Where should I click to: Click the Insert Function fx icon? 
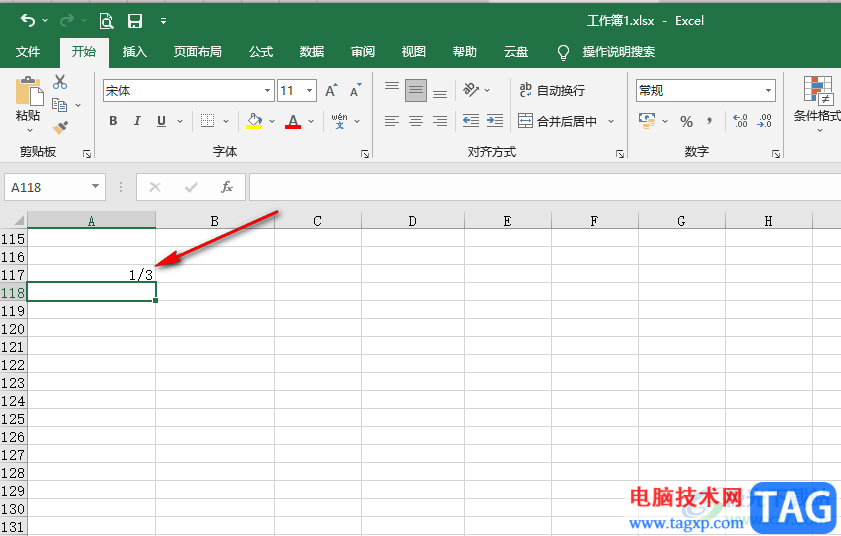tap(227, 187)
